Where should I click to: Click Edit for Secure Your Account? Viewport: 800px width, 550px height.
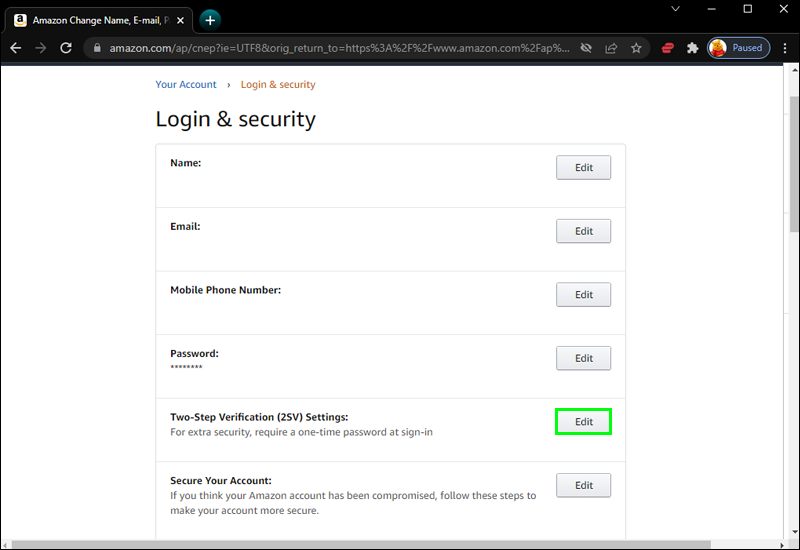click(x=583, y=486)
